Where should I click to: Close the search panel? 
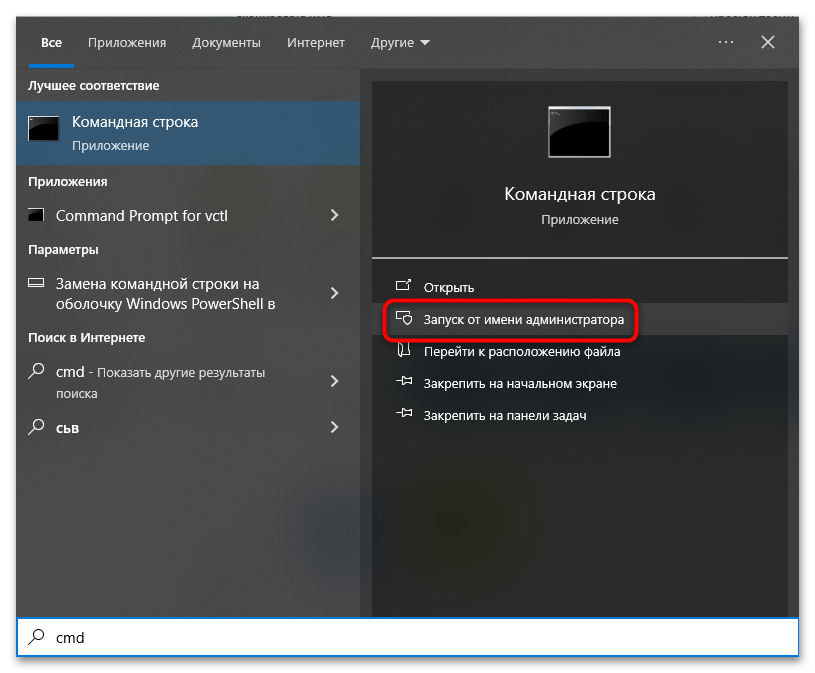coord(768,42)
